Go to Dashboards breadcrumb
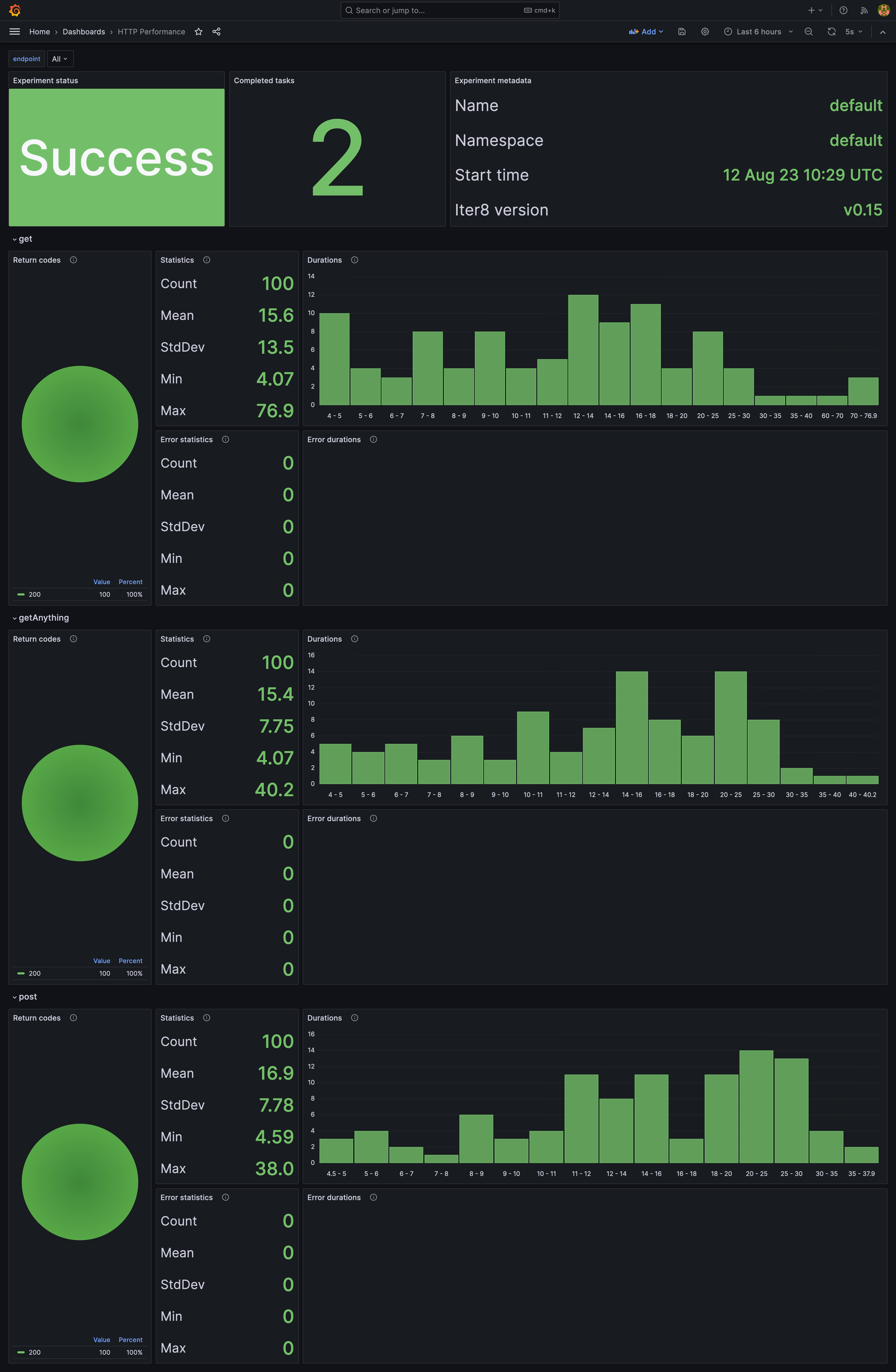The height and width of the screenshot is (1372, 896). coord(84,32)
